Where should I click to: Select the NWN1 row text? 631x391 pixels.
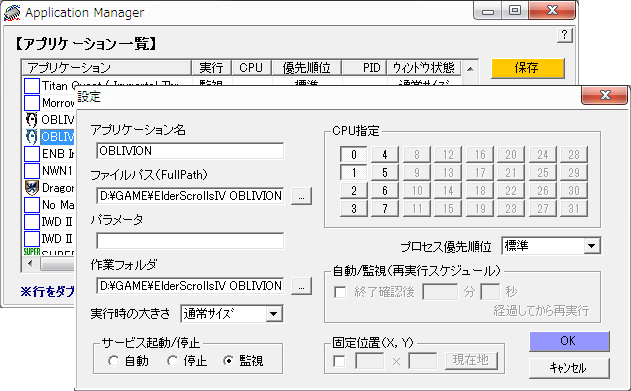(57, 171)
